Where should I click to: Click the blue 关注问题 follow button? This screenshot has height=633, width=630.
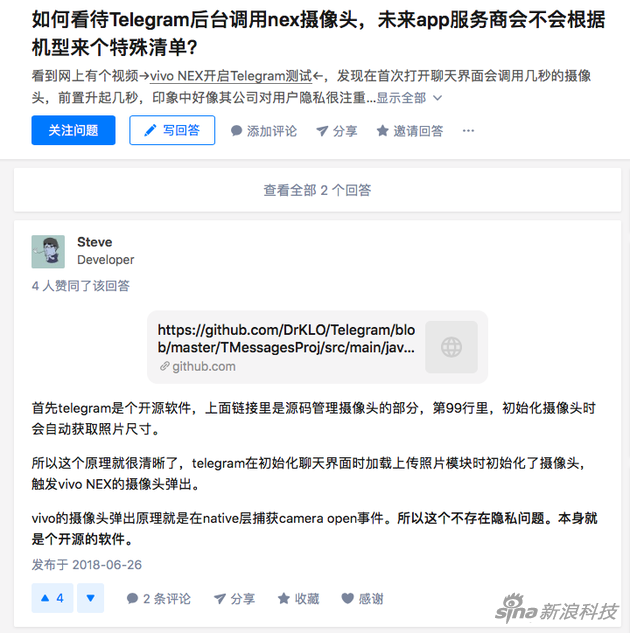click(73, 130)
